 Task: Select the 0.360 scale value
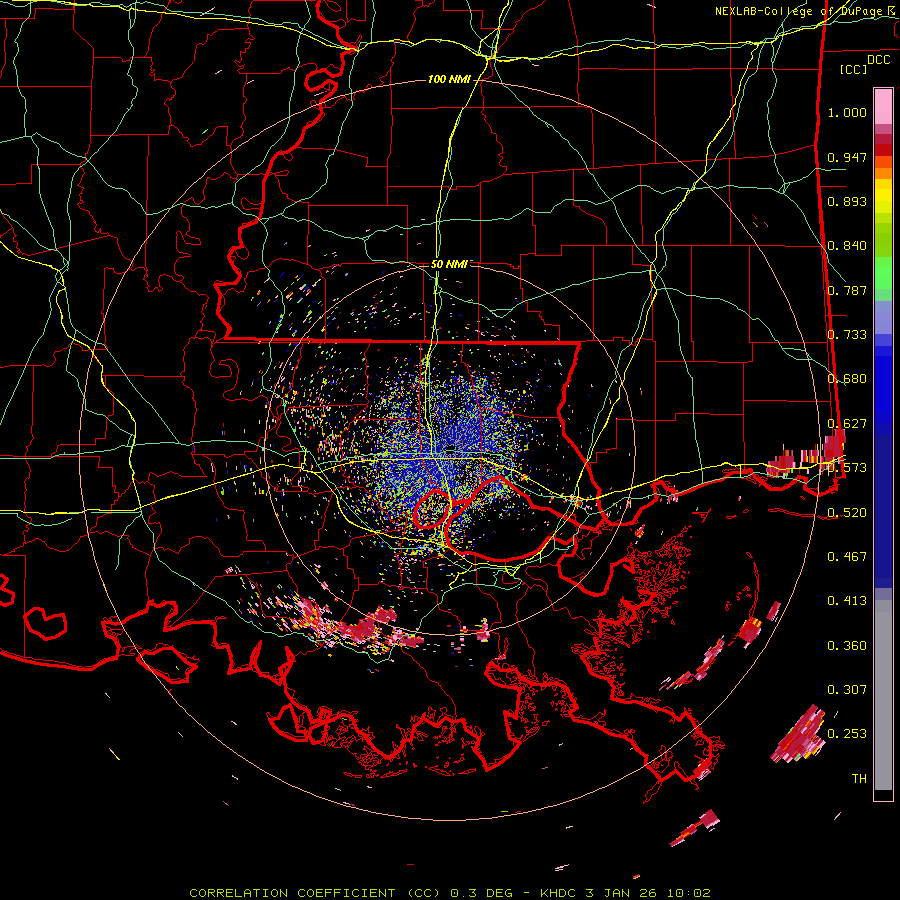pos(847,645)
